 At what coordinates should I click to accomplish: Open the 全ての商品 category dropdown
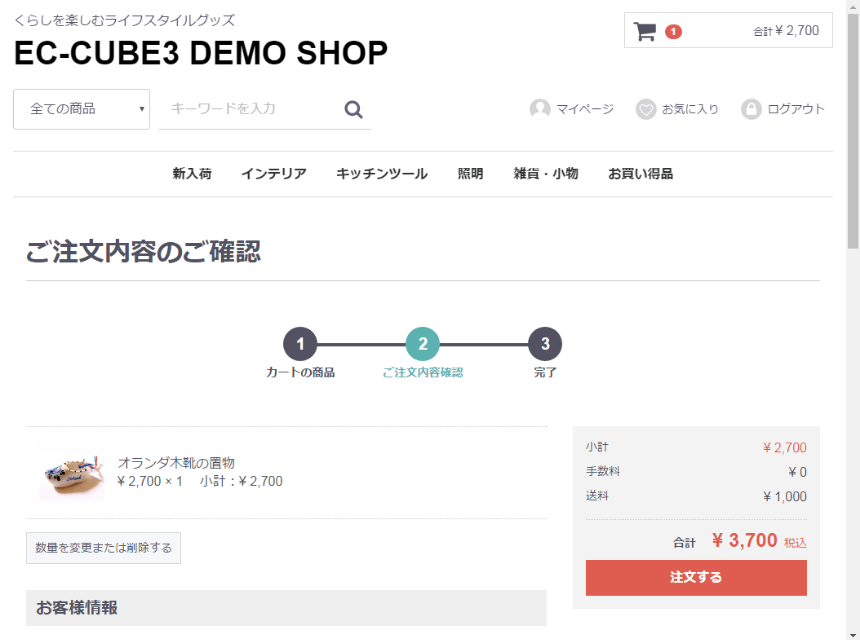[x=80, y=108]
